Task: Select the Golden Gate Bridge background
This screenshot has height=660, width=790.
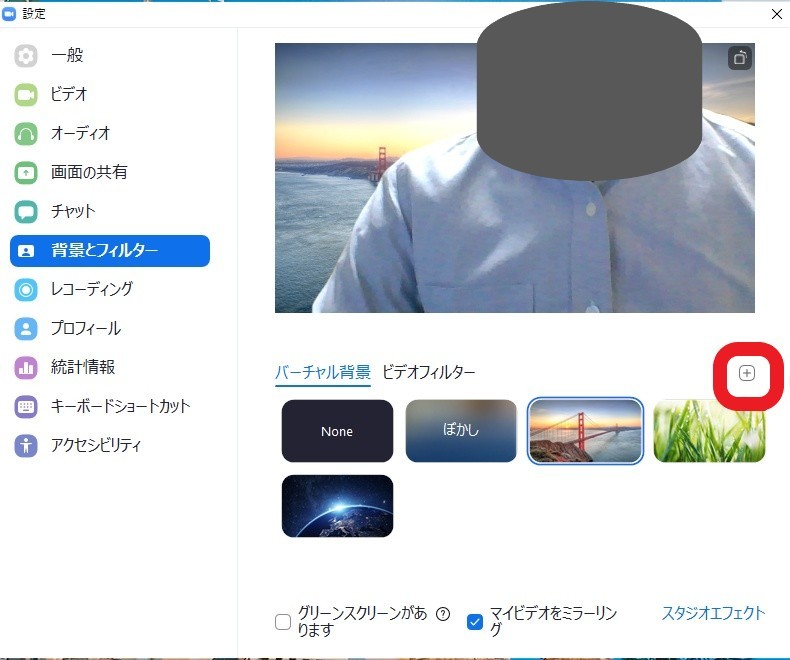Action: (585, 431)
